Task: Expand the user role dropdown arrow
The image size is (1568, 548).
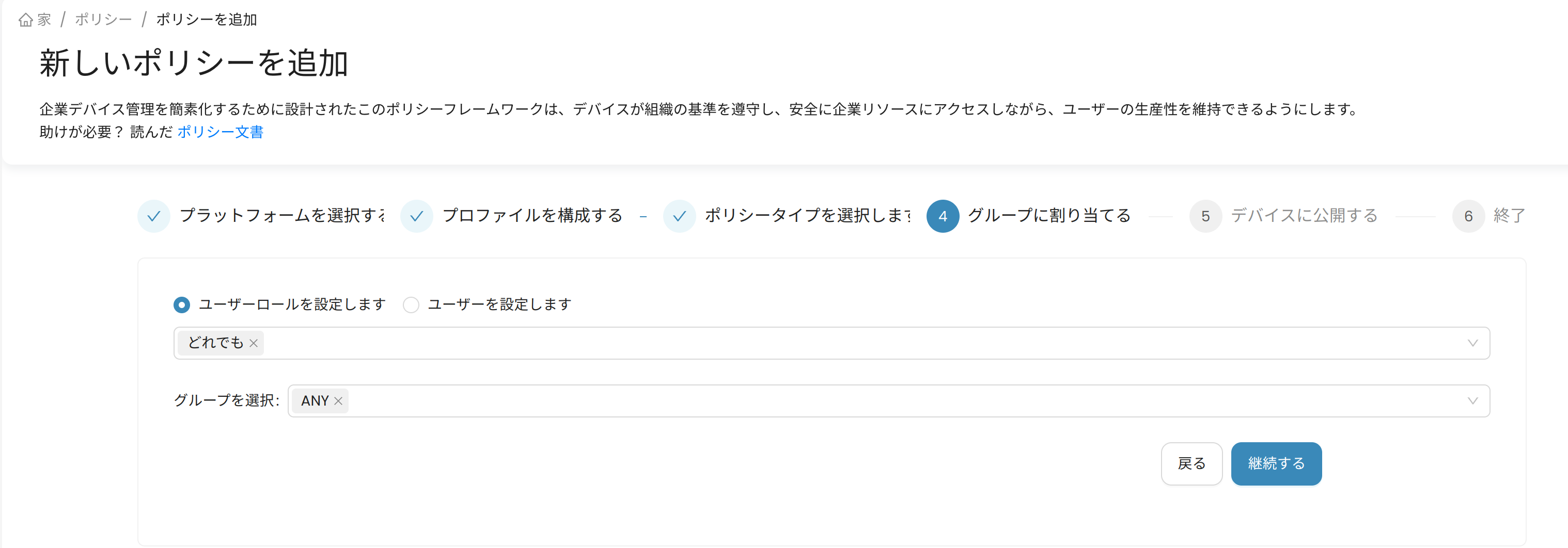Action: click(x=1472, y=343)
